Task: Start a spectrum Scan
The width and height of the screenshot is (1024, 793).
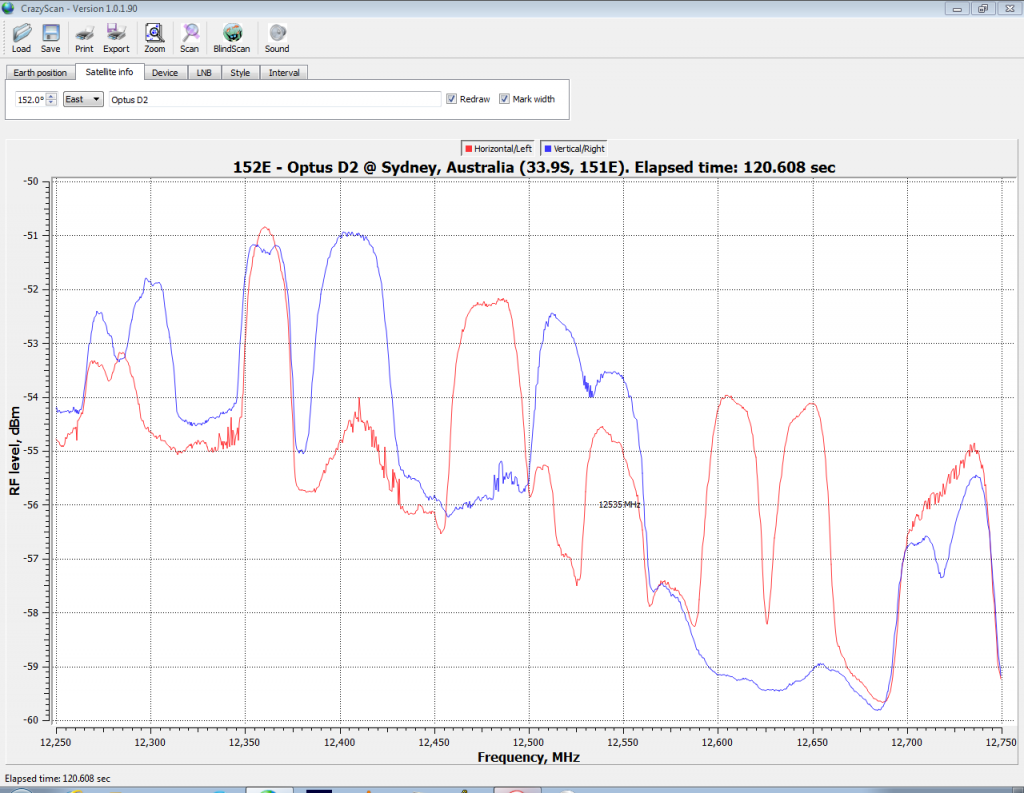Action: [189, 38]
